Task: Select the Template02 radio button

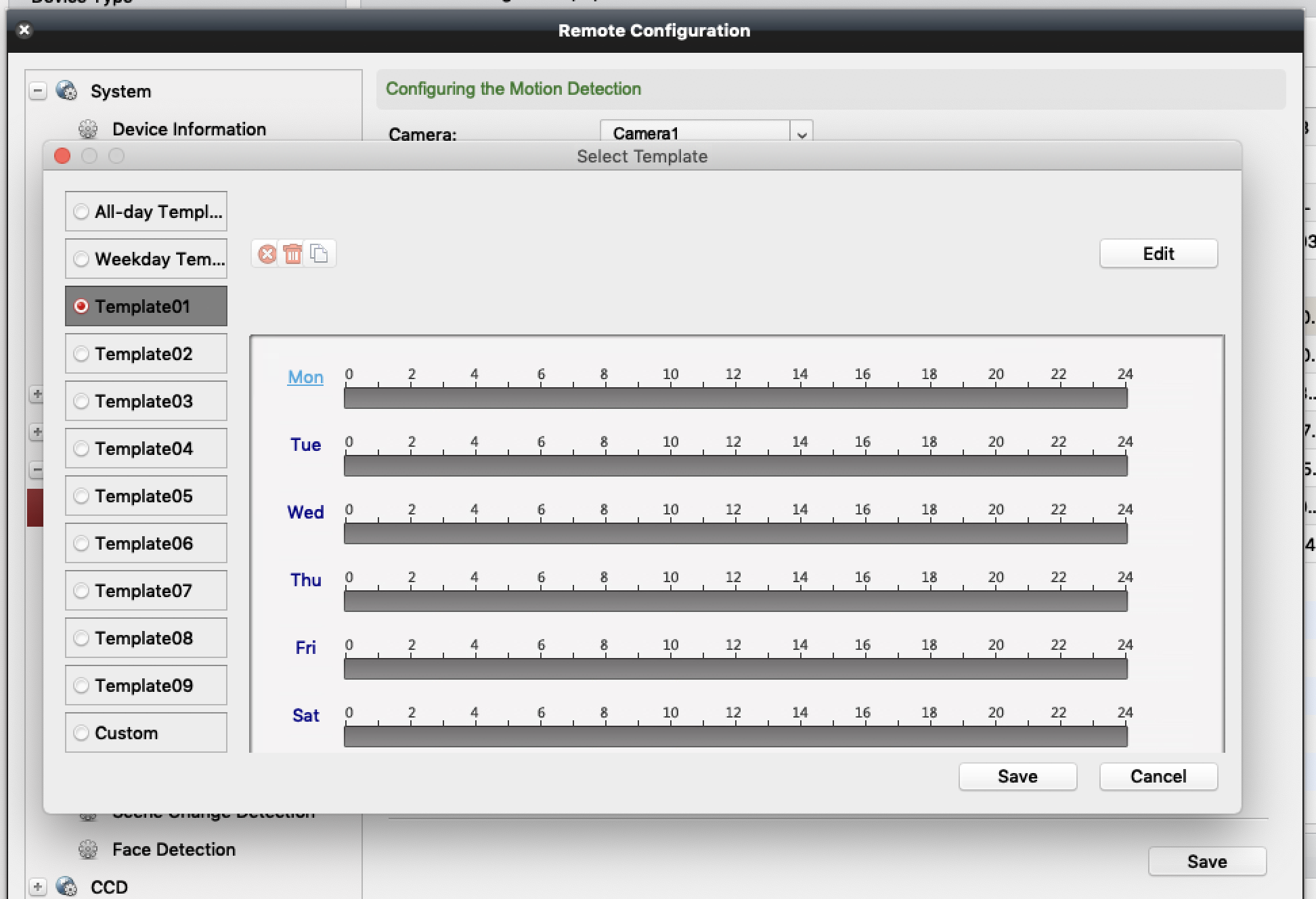Action: 83,353
